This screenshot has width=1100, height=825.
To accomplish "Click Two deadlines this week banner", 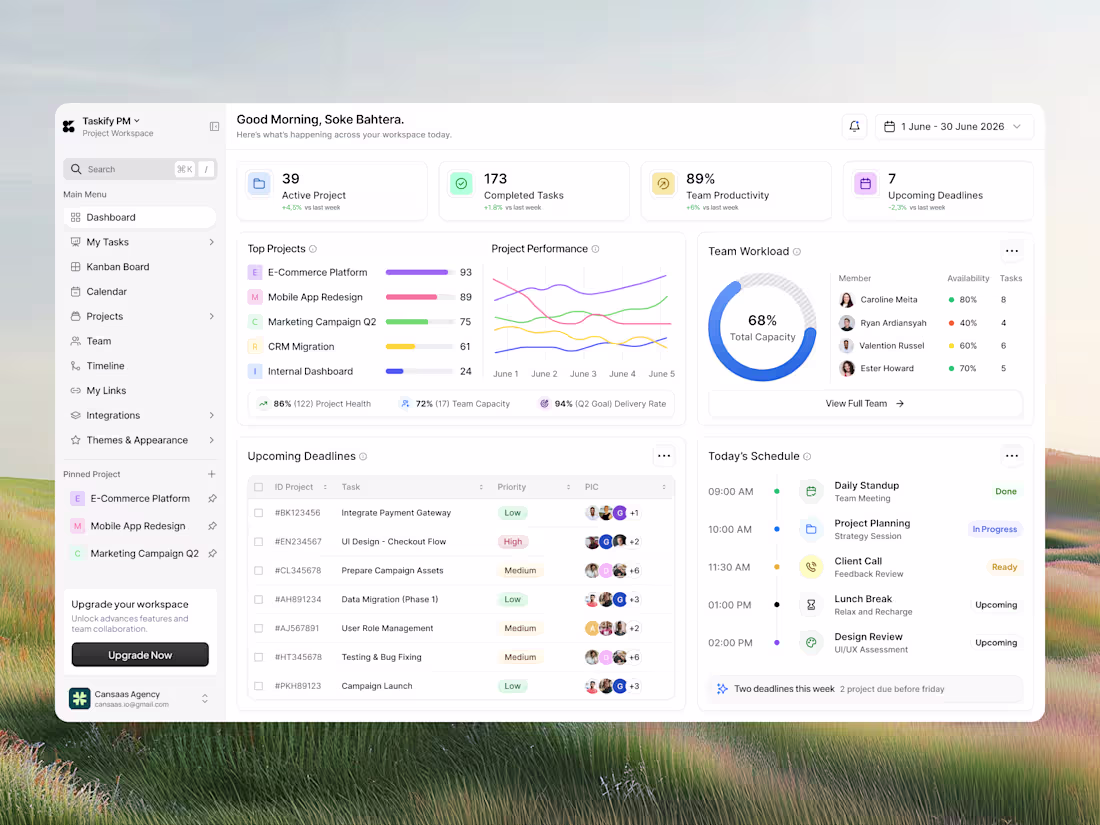I will pos(865,689).
